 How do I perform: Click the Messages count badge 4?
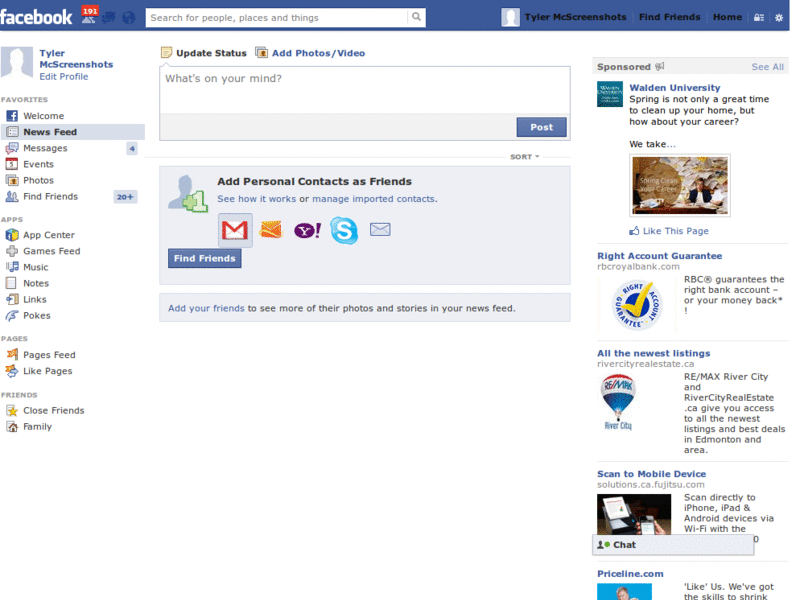pos(132,148)
